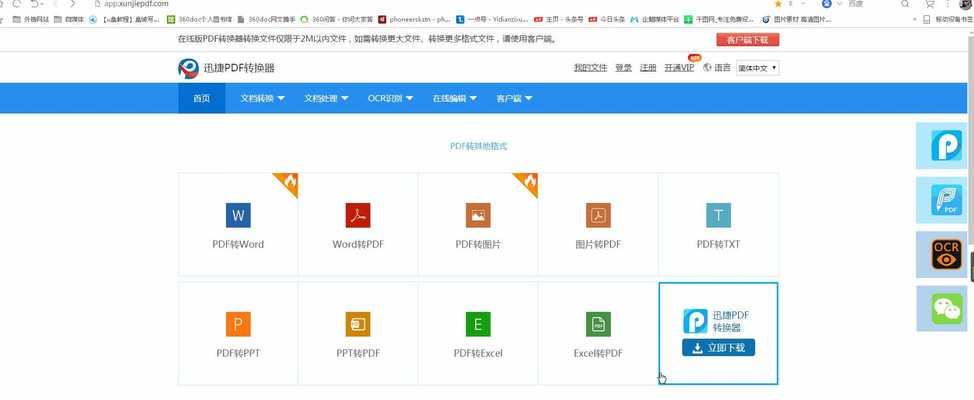Image resolution: width=974 pixels, height=400 pixels.
Task: Open the PDF转TXT converter icon
Action: [718, 215]
